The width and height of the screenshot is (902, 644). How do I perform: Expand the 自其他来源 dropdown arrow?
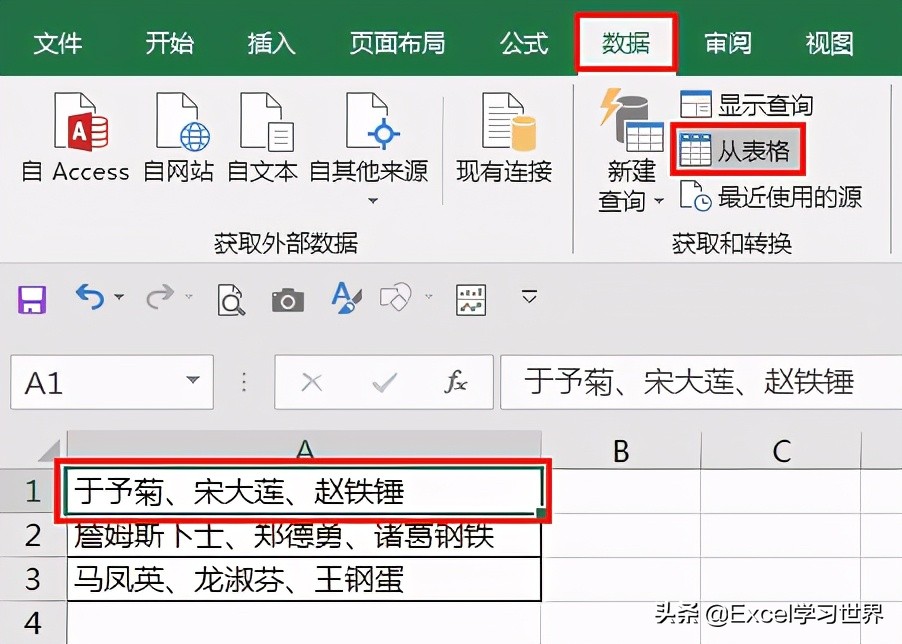point(373,200)
